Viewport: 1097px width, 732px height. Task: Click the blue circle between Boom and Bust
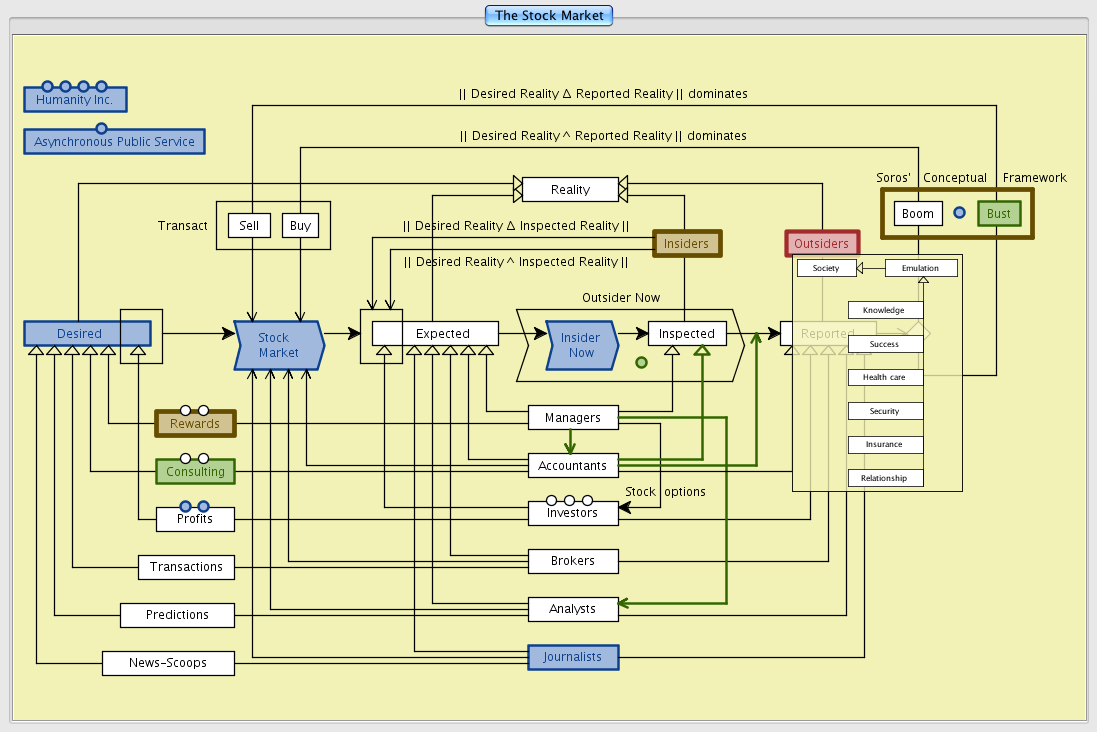[x=959, y=213]
